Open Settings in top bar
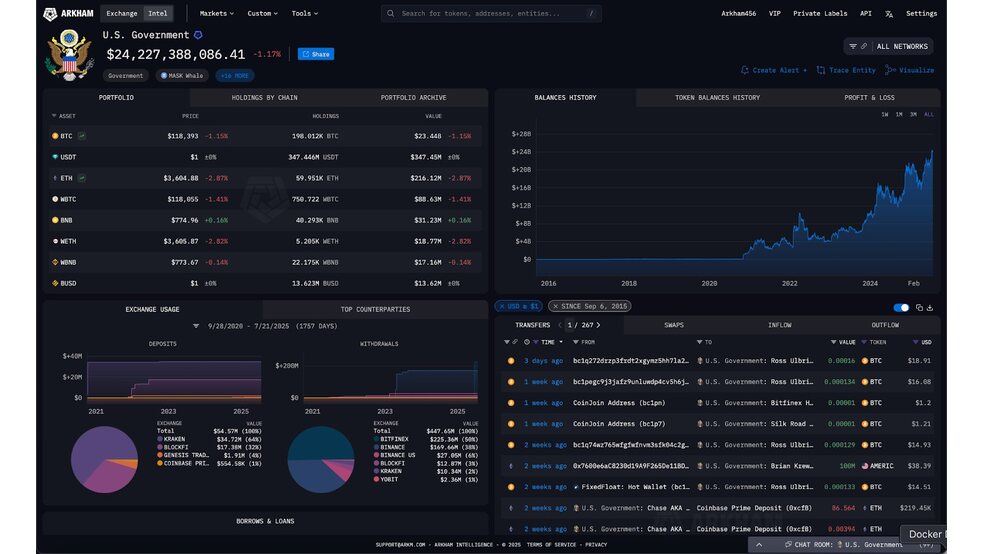The height and width of the screenshot is (554, 984). [x=921, y=13]
